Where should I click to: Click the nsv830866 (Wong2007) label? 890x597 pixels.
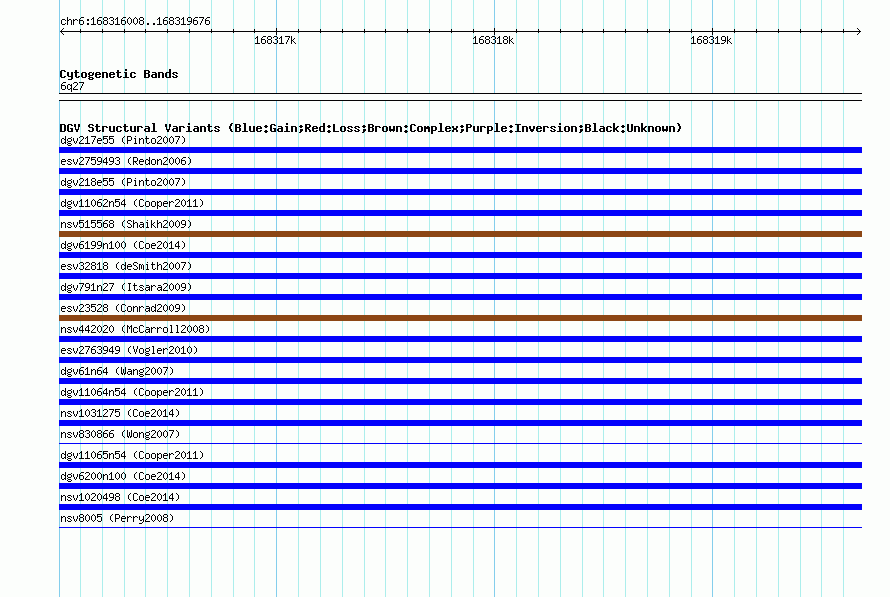pyautogui.click(x=120, y=434)
